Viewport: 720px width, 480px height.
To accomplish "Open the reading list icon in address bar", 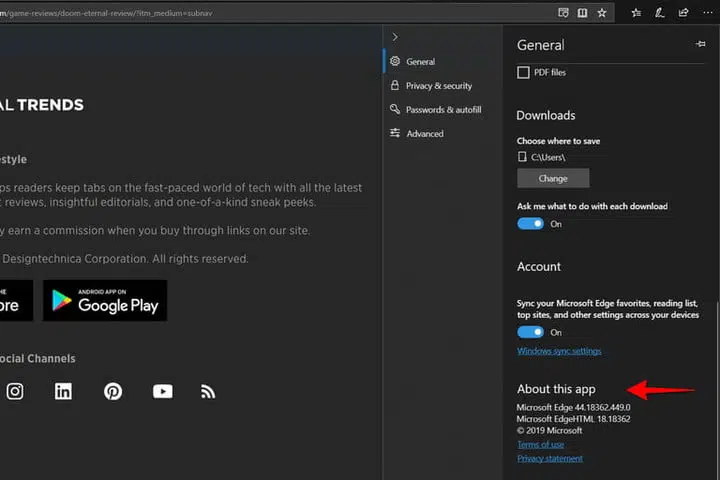I will pyautogui.click(x=563, y=12).
